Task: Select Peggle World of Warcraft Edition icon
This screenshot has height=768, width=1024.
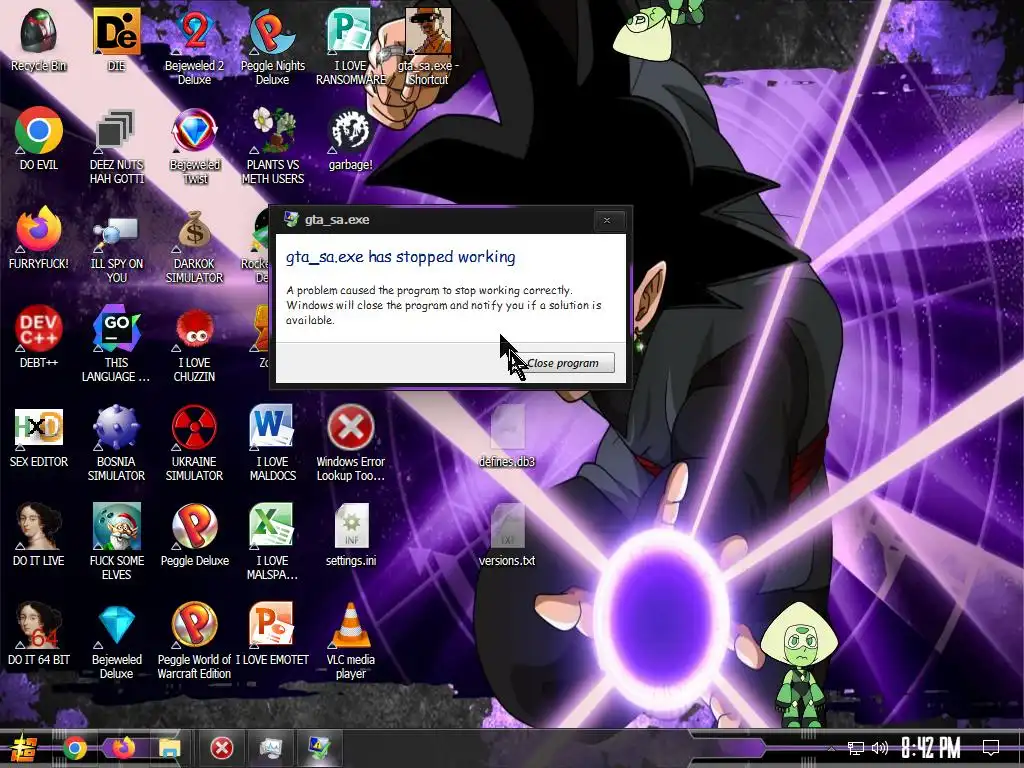Action: point(194,626)
